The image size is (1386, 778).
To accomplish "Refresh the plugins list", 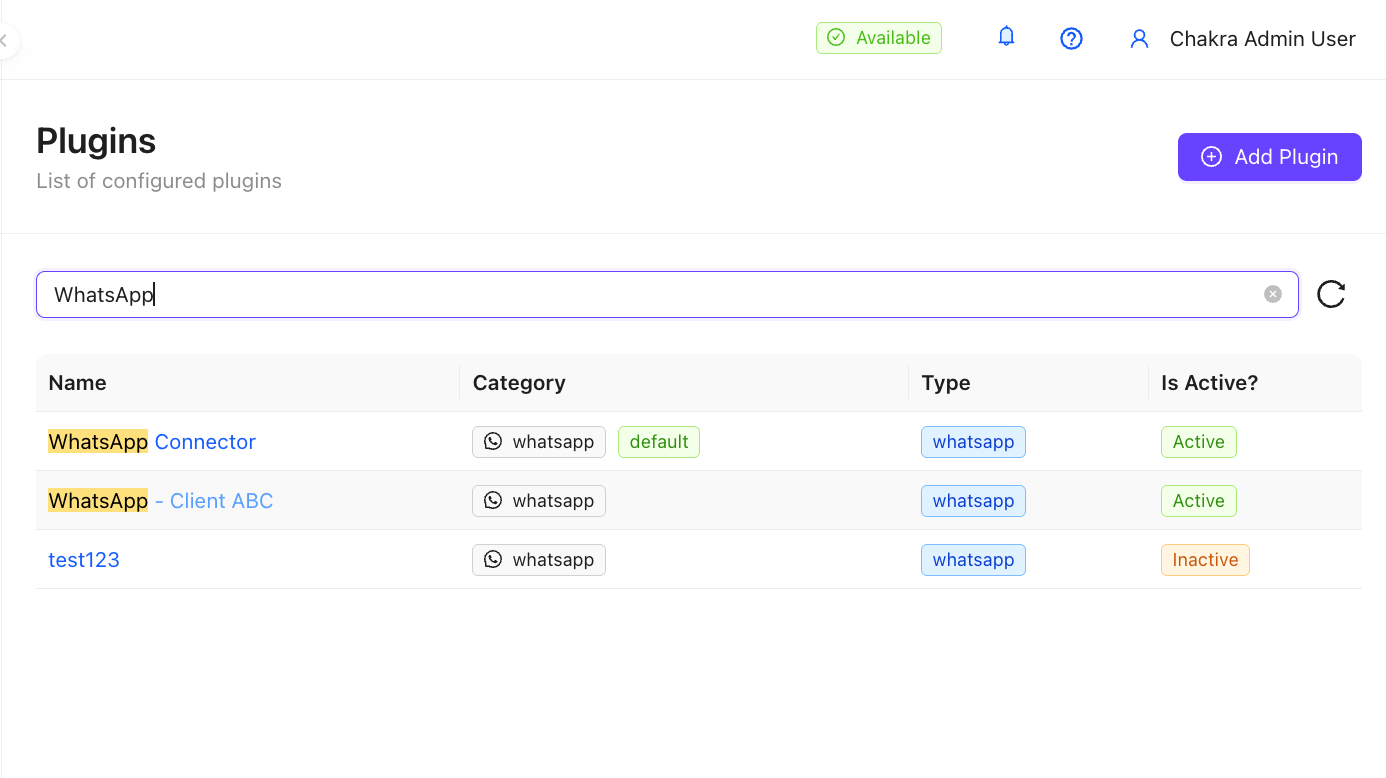I will [x=1330, y=294].
